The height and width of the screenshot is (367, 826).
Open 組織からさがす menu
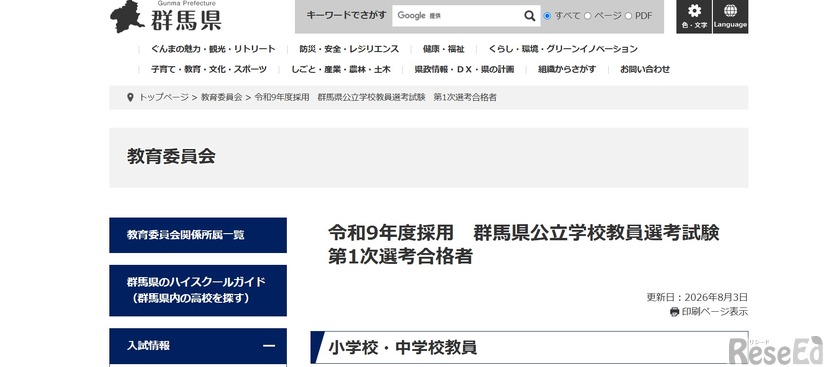point(567,69)
